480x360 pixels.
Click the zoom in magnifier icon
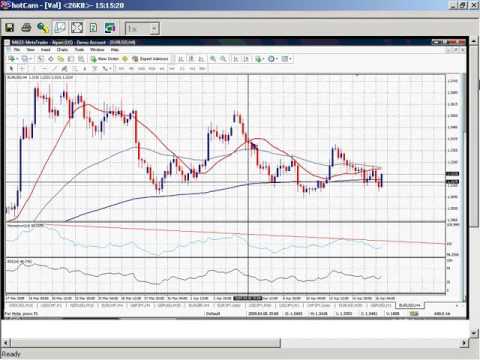coord(213,59)
